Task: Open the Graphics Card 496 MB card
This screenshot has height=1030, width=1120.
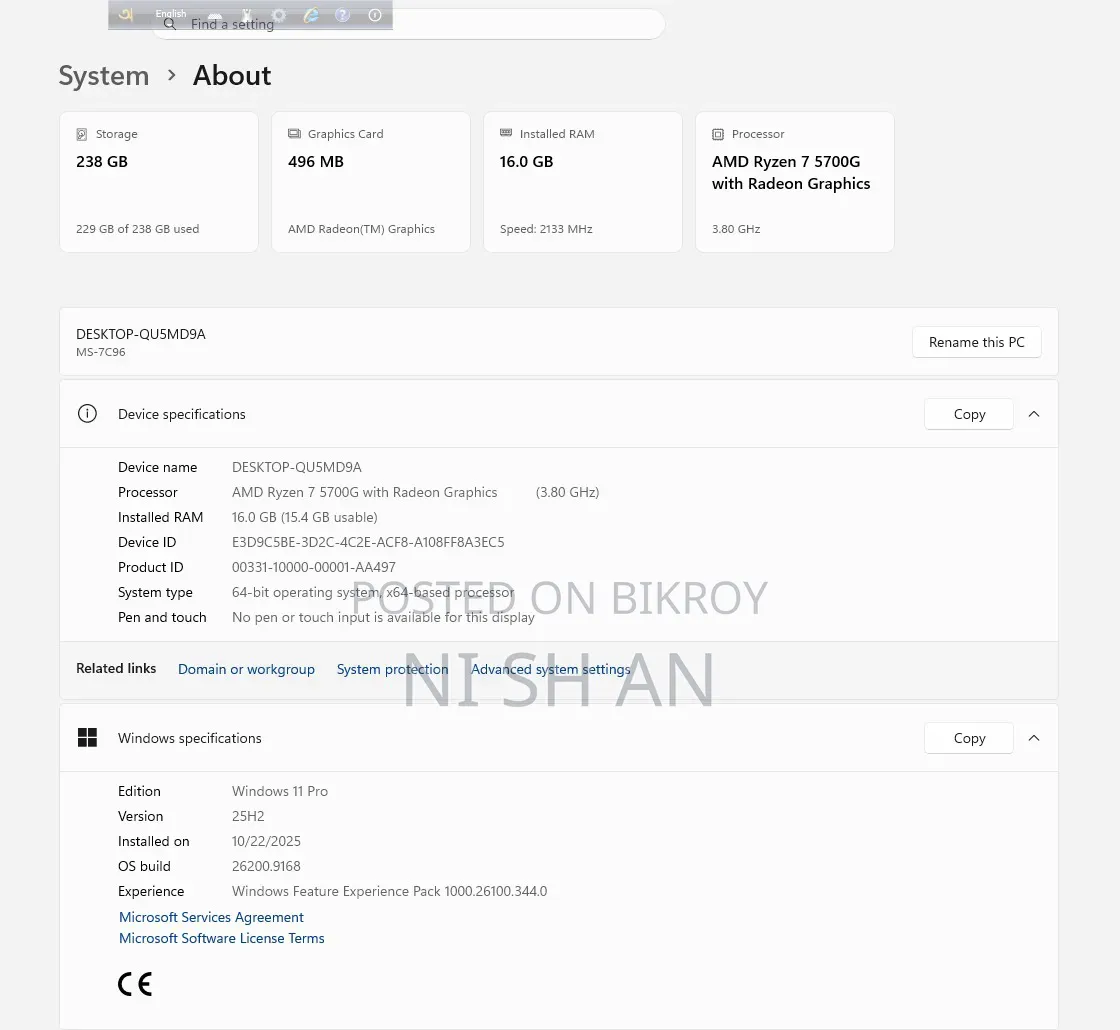Action: pyautogui.click(x=371, y=181)
